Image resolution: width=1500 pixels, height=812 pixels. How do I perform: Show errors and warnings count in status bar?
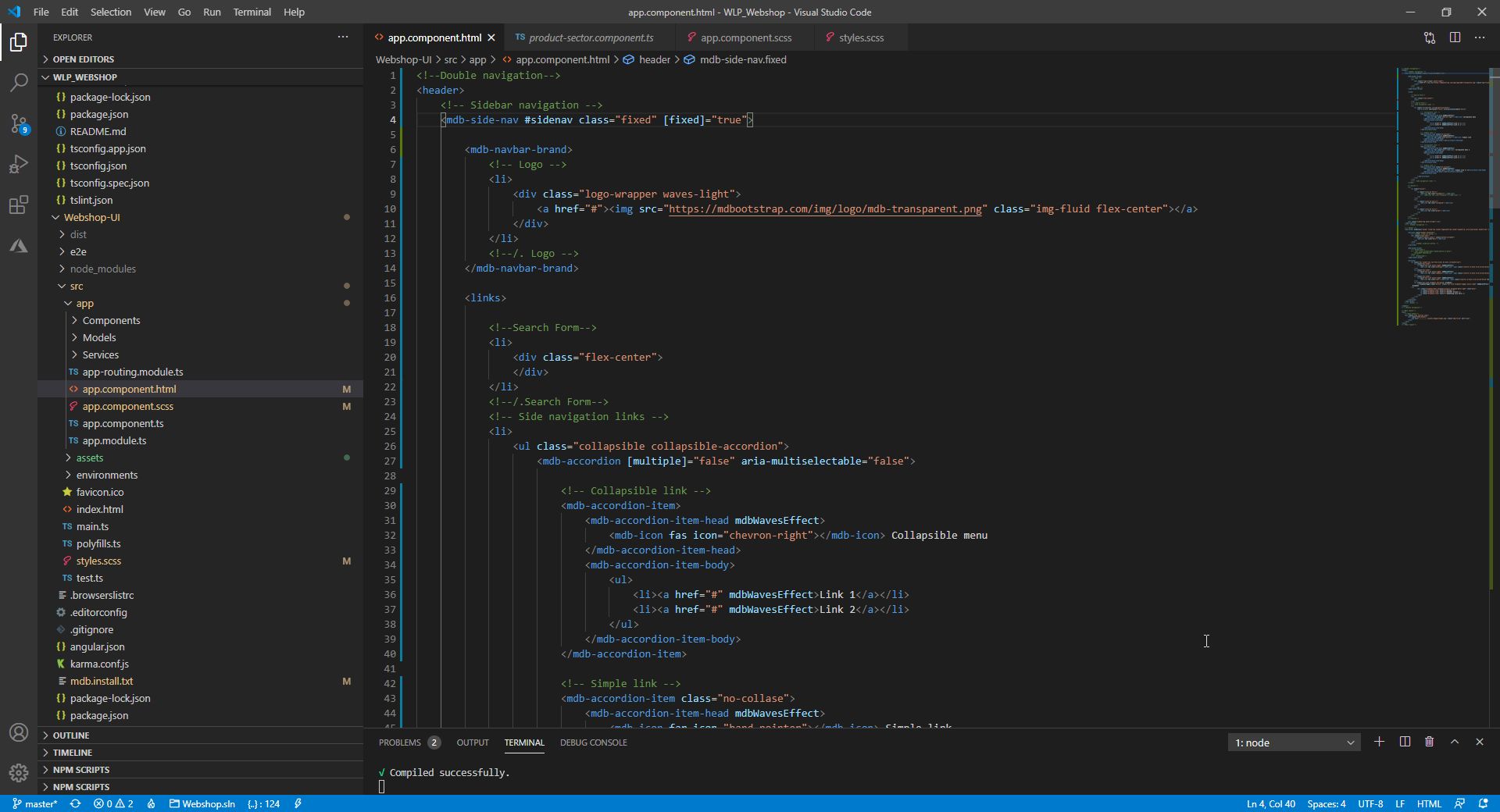pyautogui.click(x=113, y=803)
